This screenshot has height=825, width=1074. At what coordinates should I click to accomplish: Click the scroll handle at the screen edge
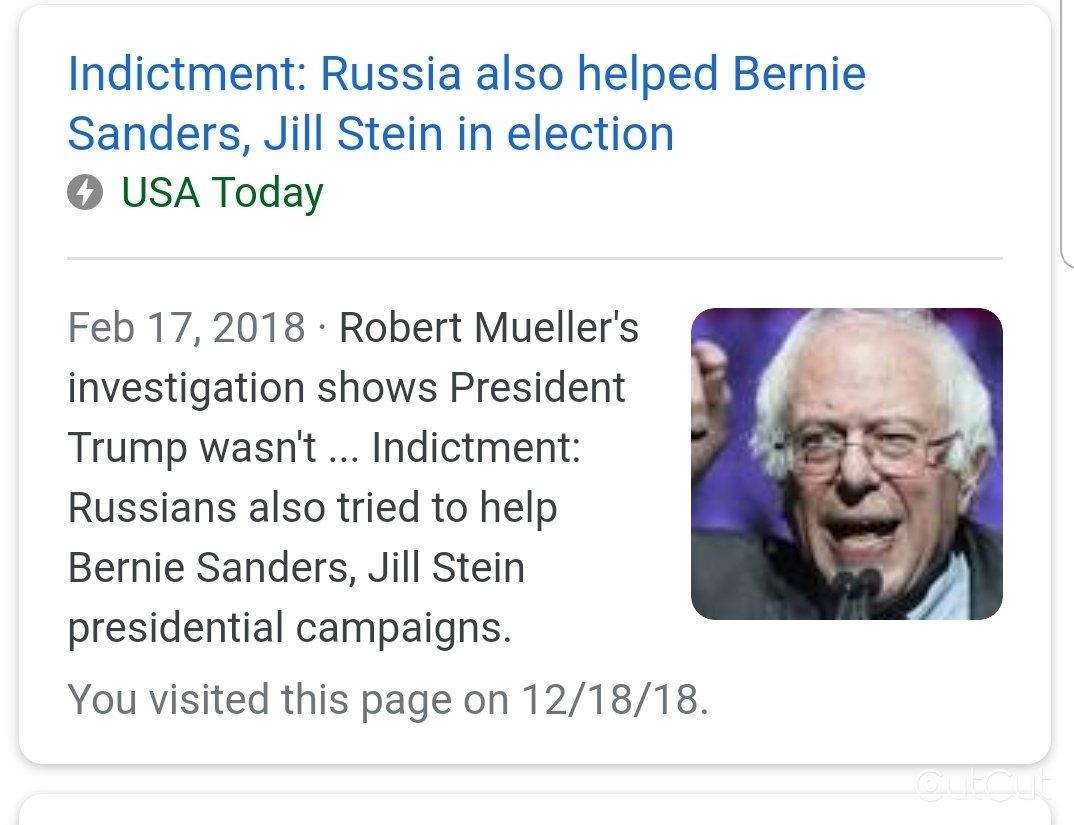(x=1067, y=134)
